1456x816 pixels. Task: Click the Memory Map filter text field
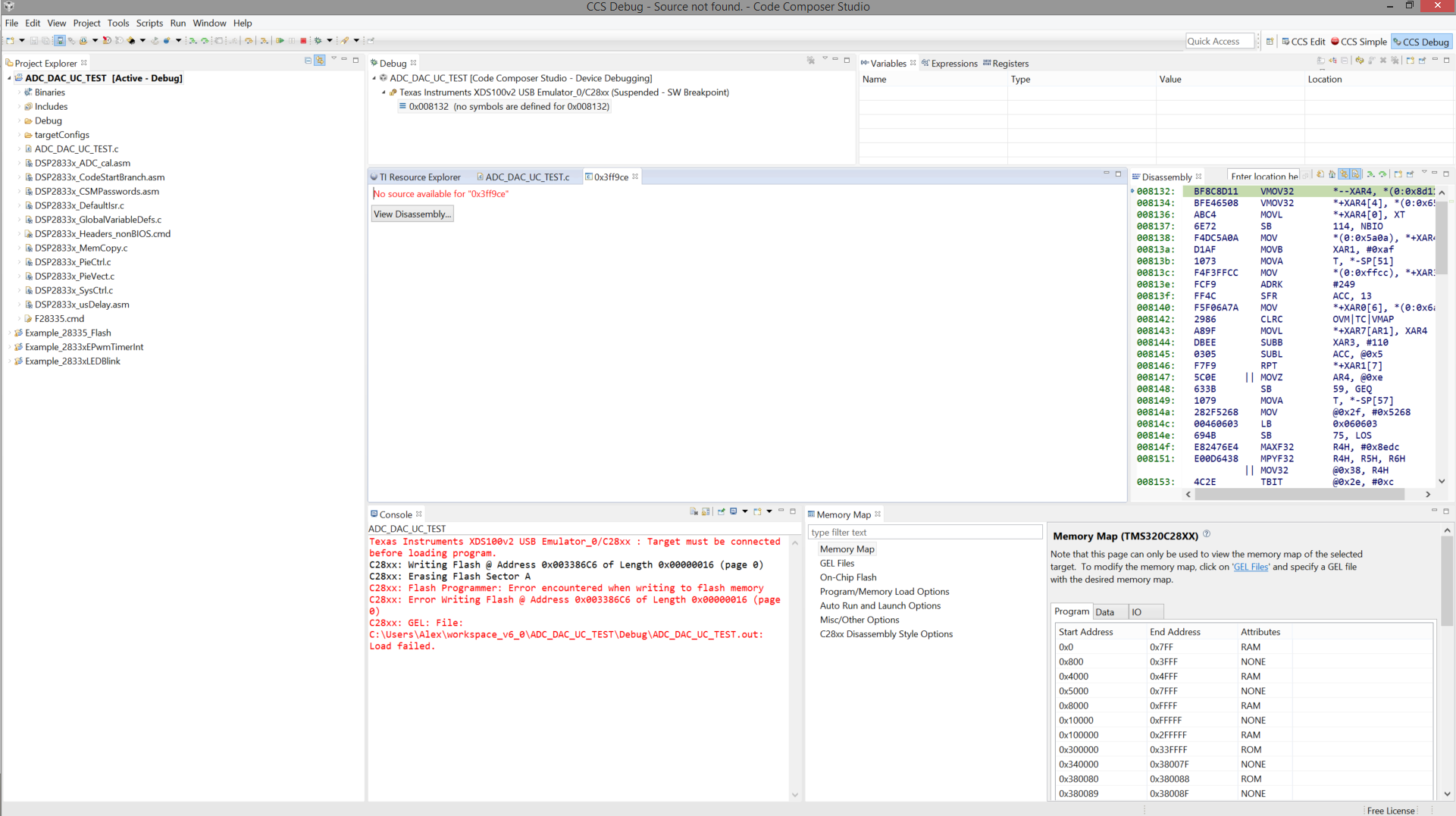925,533
